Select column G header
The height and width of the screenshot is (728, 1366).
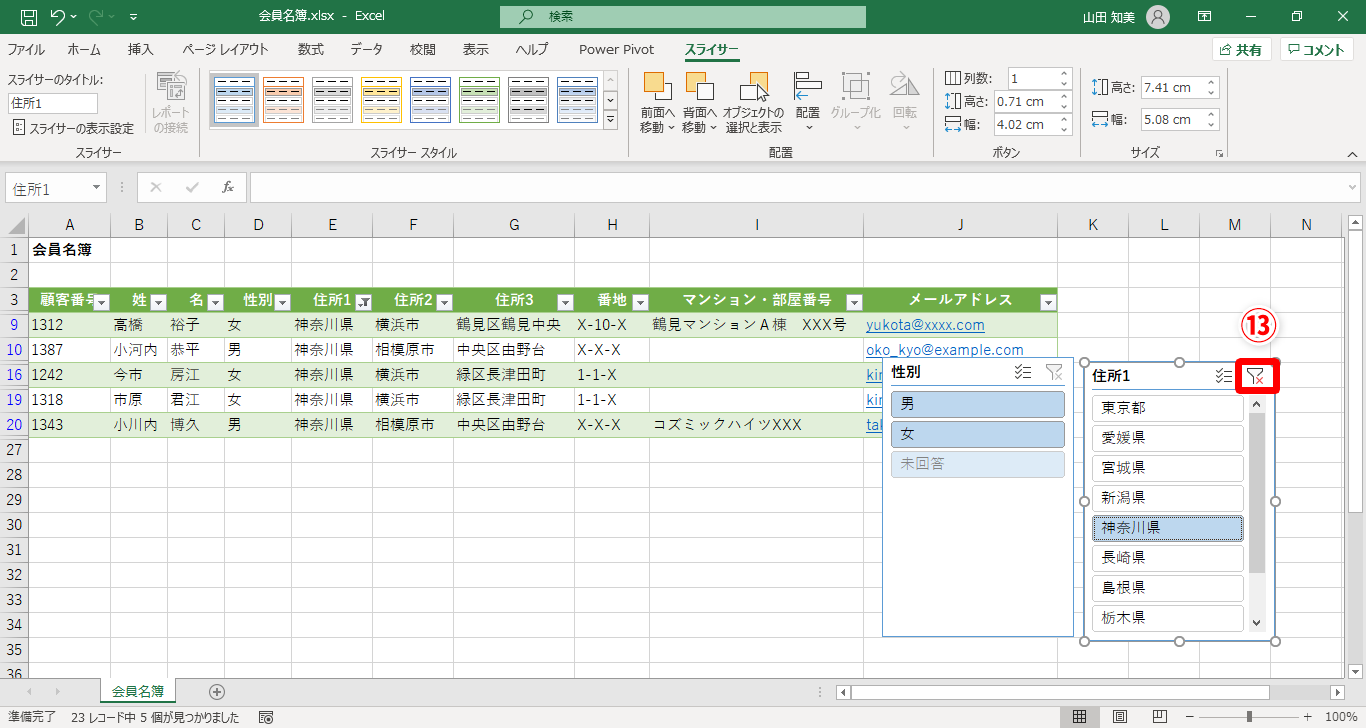click(514, 225)
